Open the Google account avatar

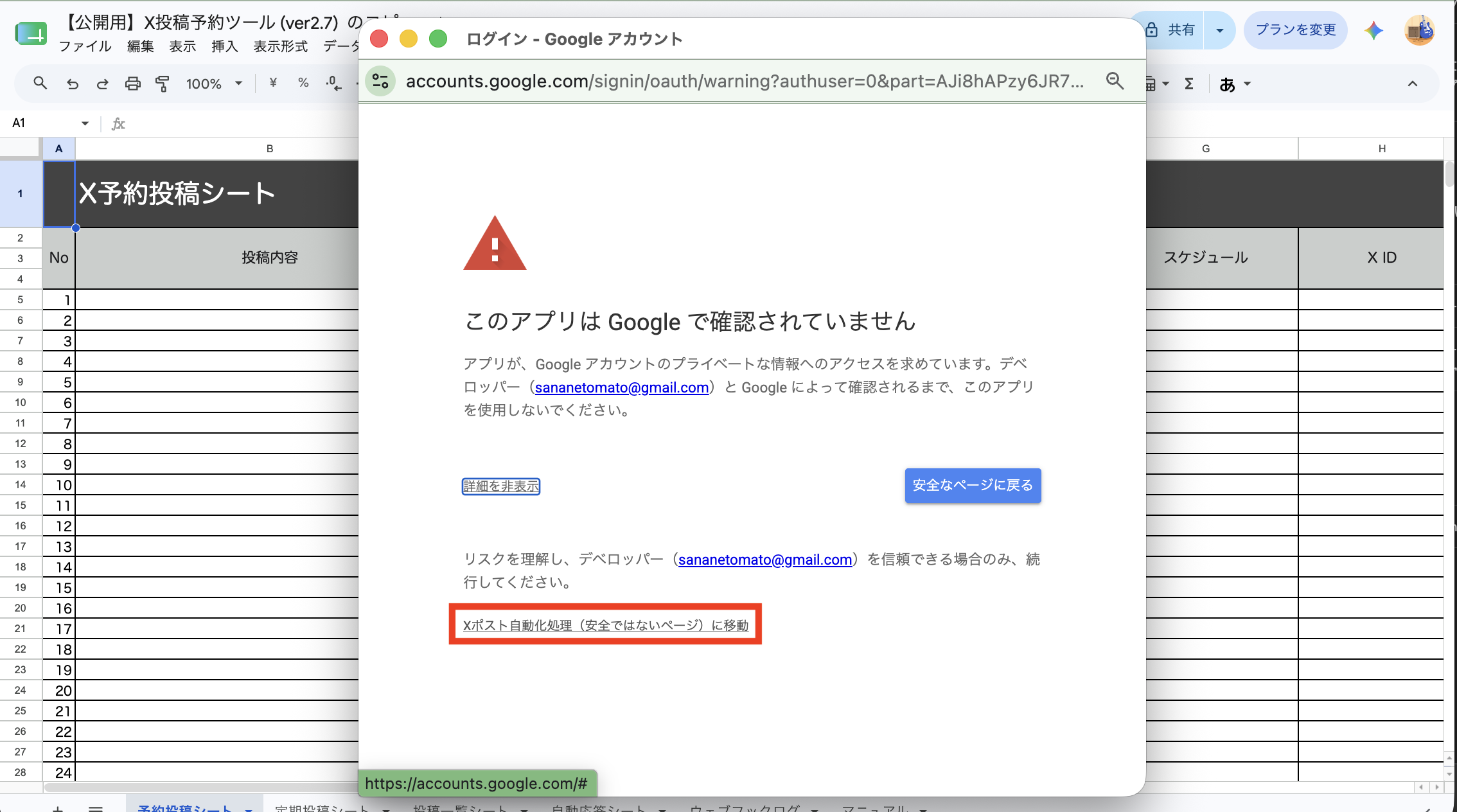pyautogui.click(x=1420, y=30)
